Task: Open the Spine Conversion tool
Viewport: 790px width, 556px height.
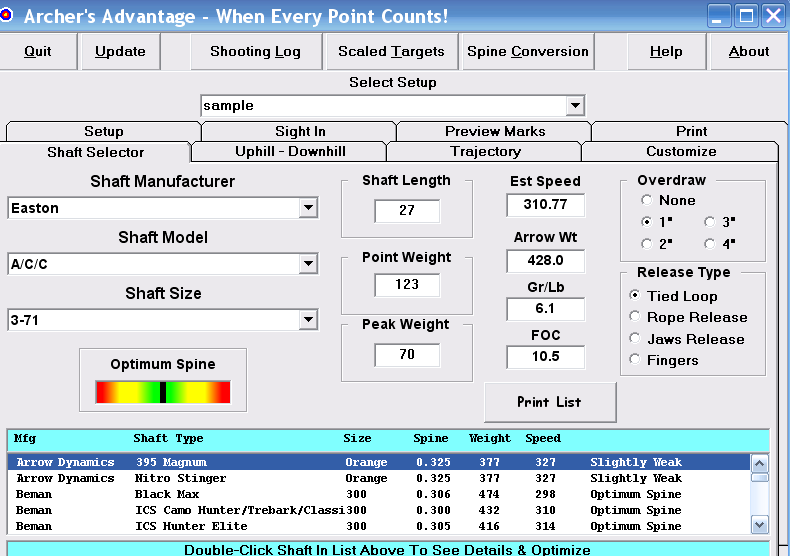Action: click(528, 52)
